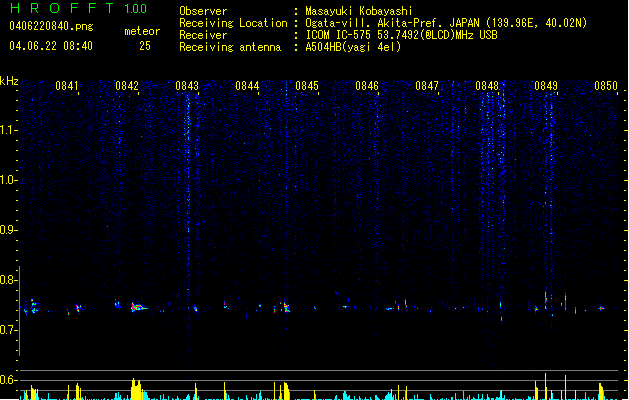Screen dimensions: 629x400
Task: Click the Ogata-vill. Akita-Pref. JAPAN location text
Action: [x=446, y=23]
